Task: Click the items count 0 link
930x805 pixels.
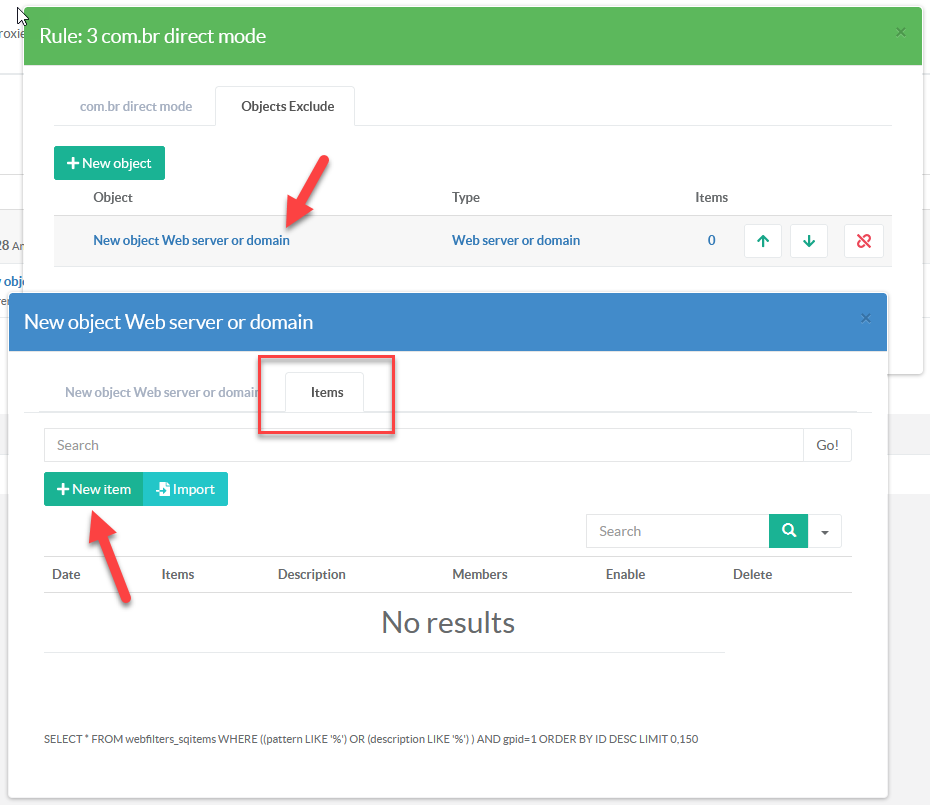Action: [711, 240]
